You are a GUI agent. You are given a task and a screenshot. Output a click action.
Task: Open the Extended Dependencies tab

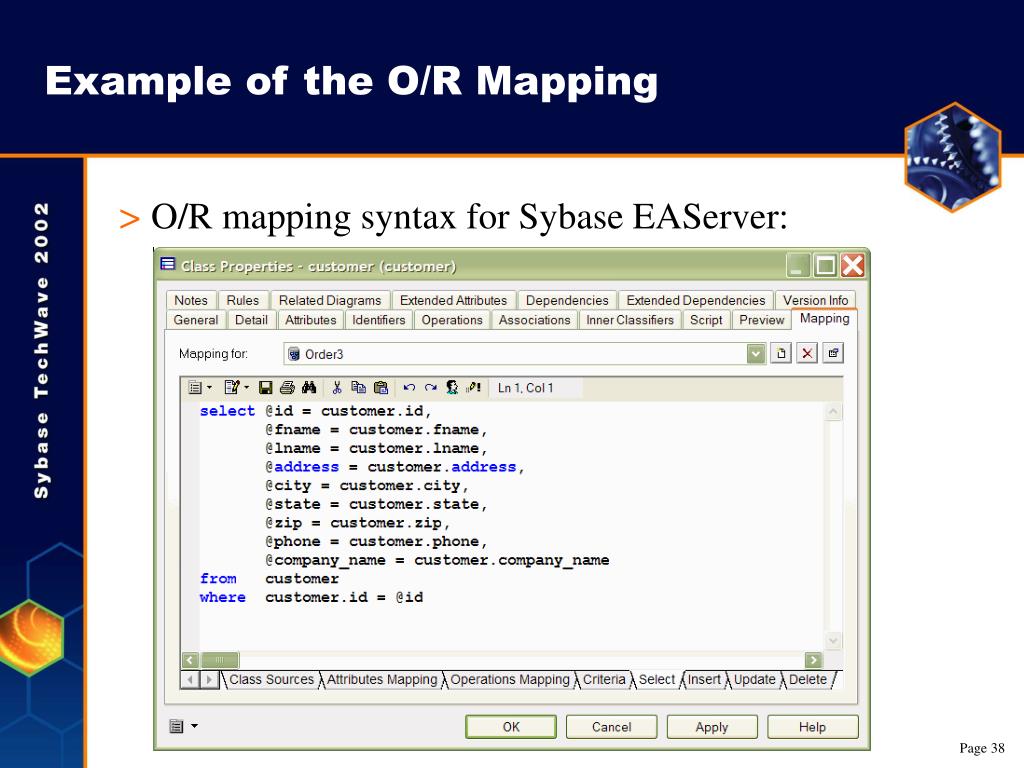(x=696, y=300)
